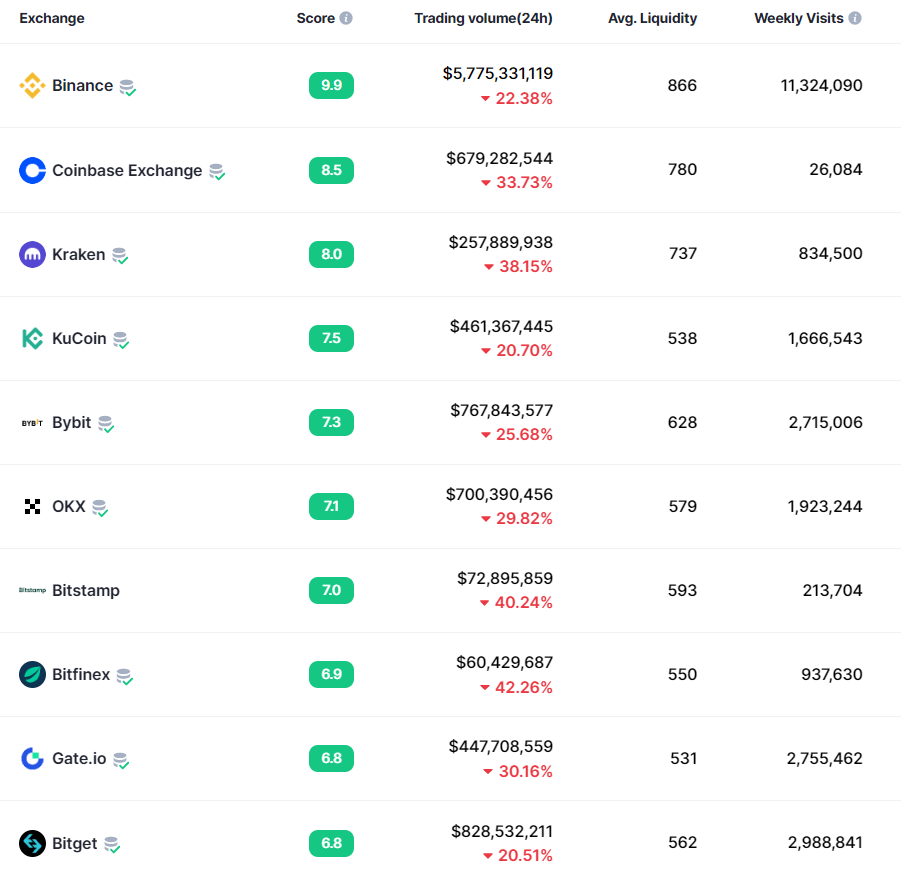Click the info icon beside Score header

click(346, 18)
